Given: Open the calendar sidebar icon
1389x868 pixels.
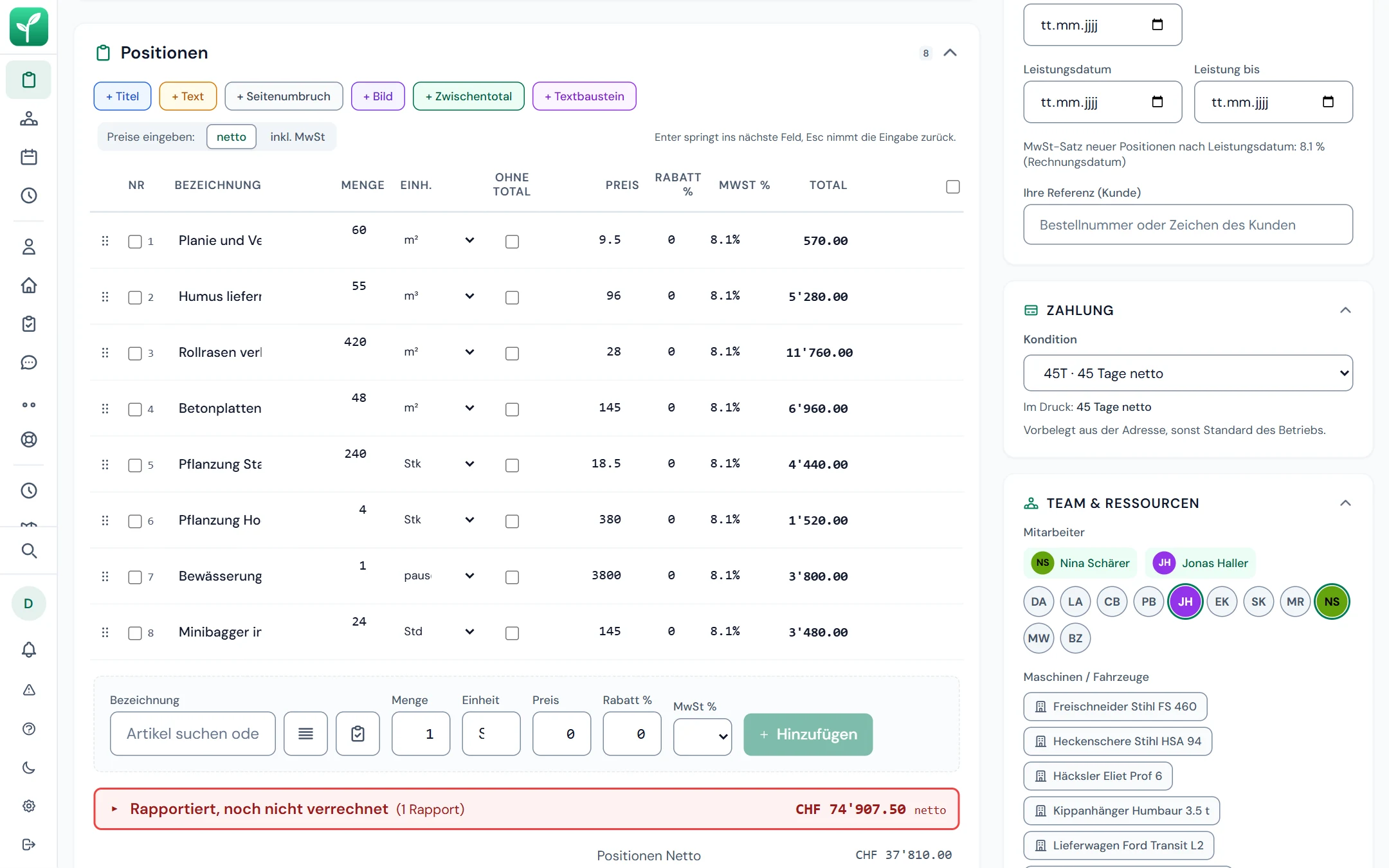Looking at the screenshot, I should coord(29,157).
